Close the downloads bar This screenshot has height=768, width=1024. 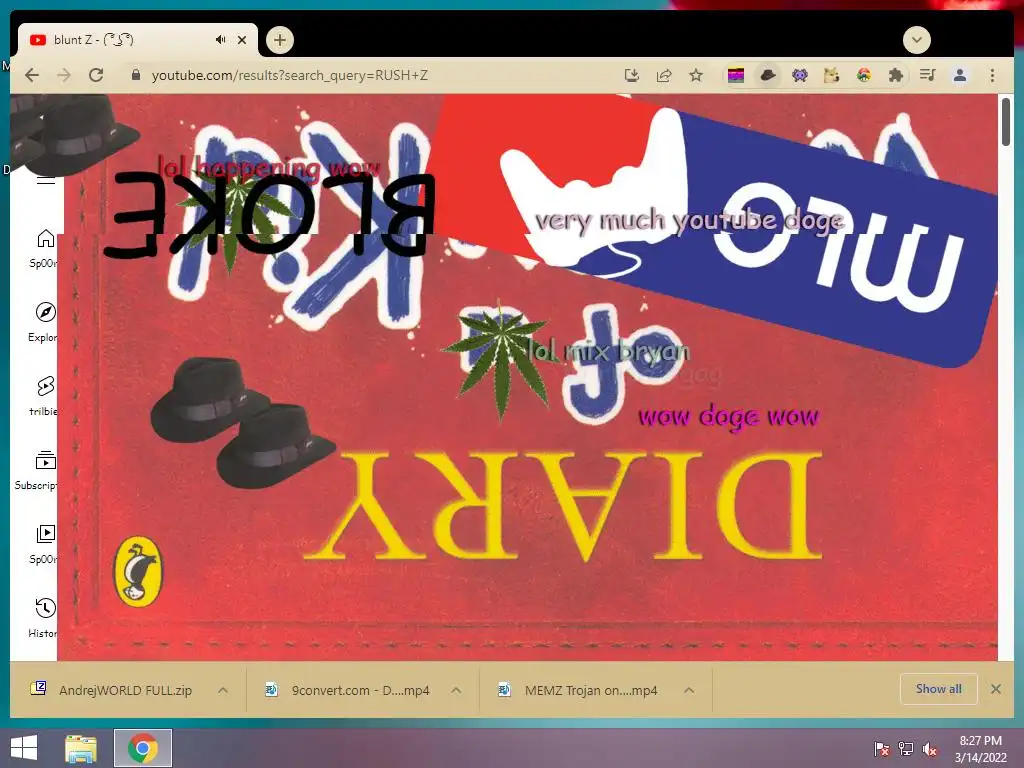[995, 689]
